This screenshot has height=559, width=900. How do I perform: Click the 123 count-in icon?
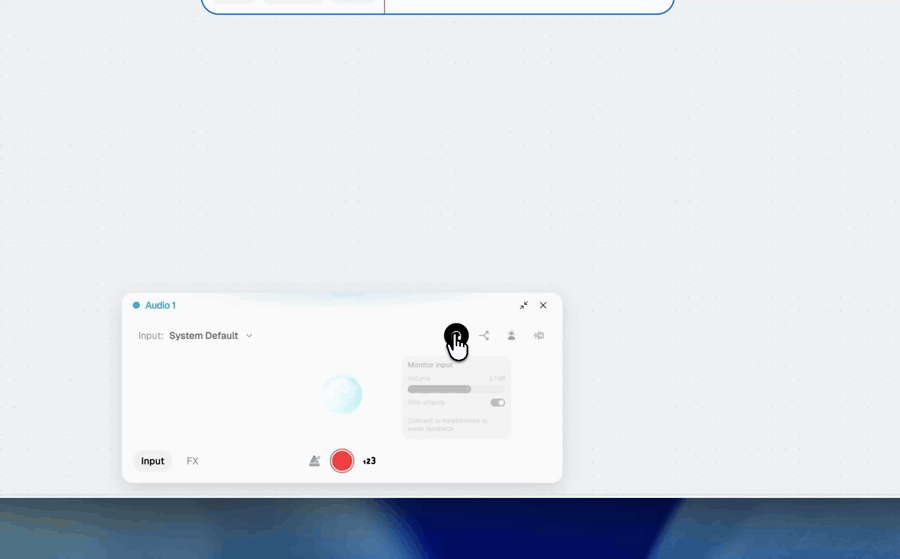369,461
